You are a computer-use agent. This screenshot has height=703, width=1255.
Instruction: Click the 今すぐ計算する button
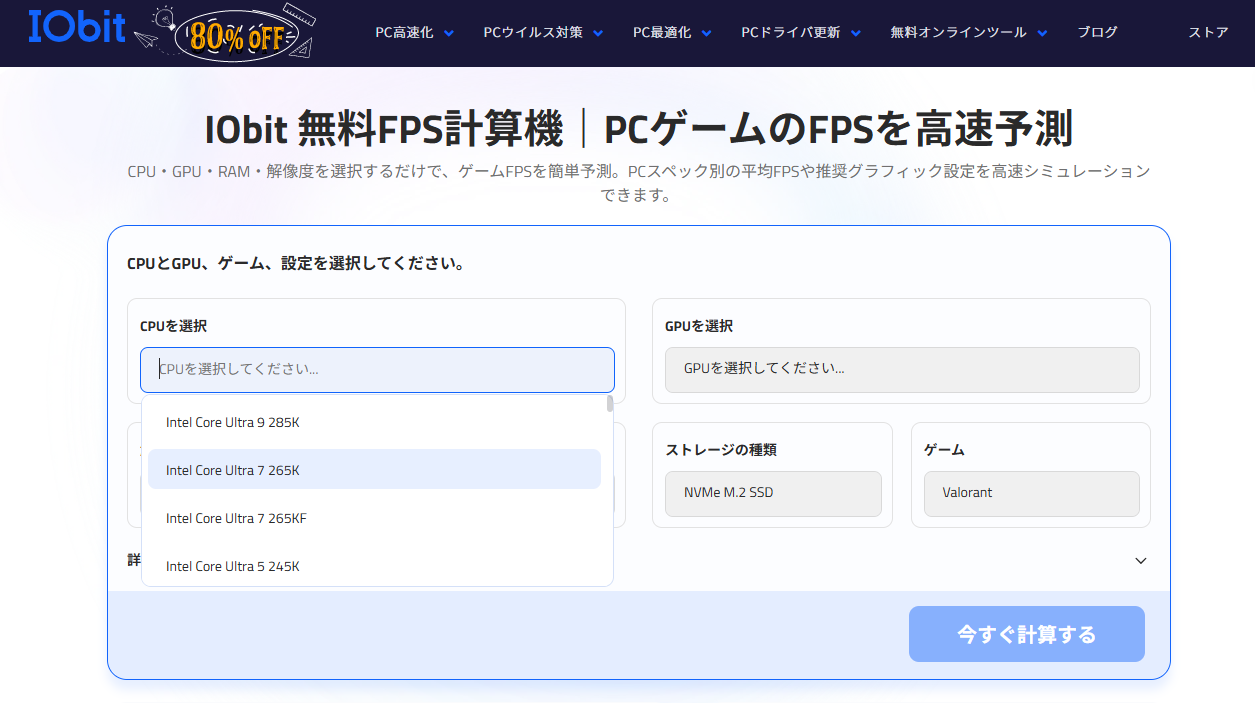1027,634
